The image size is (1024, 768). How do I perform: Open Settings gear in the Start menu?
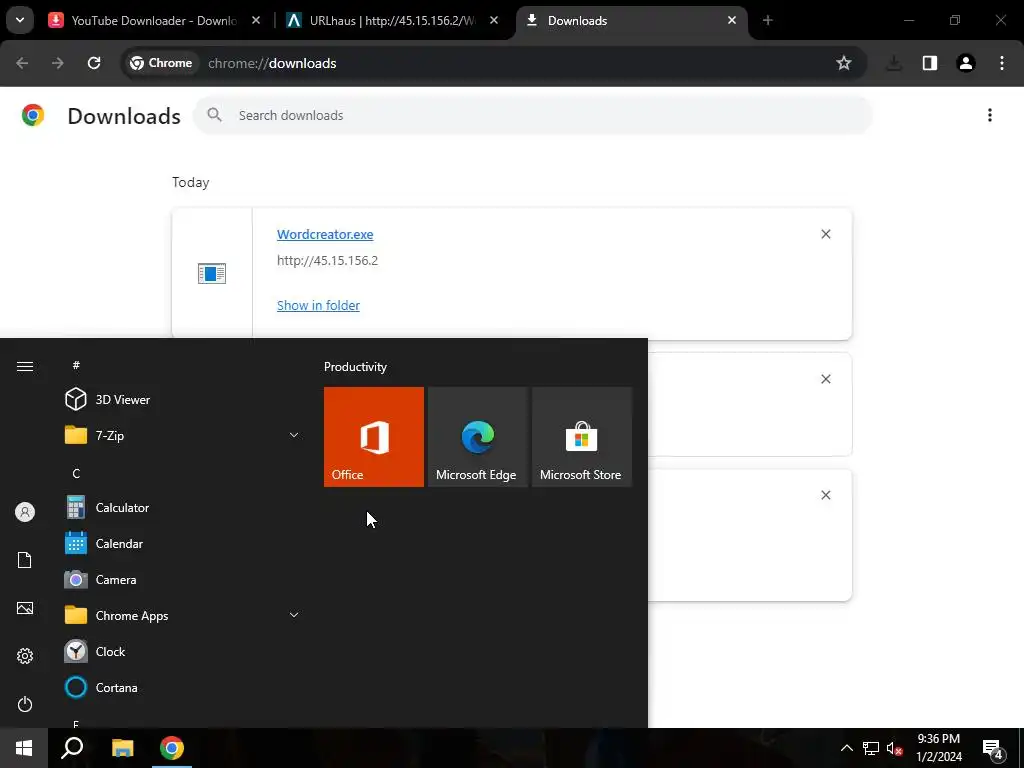click(25, 656)
